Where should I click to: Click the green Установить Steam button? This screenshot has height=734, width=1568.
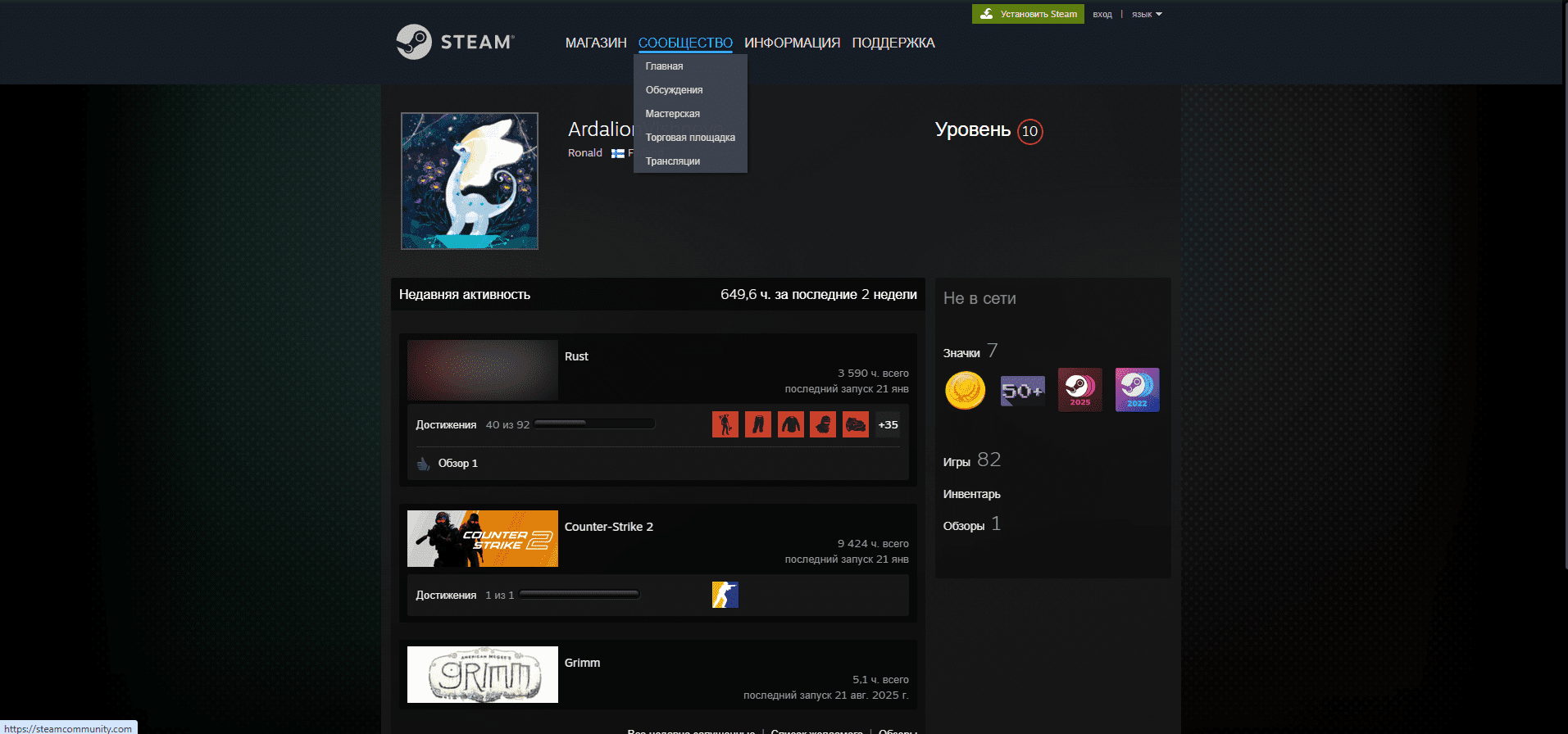click(1028, 14)
